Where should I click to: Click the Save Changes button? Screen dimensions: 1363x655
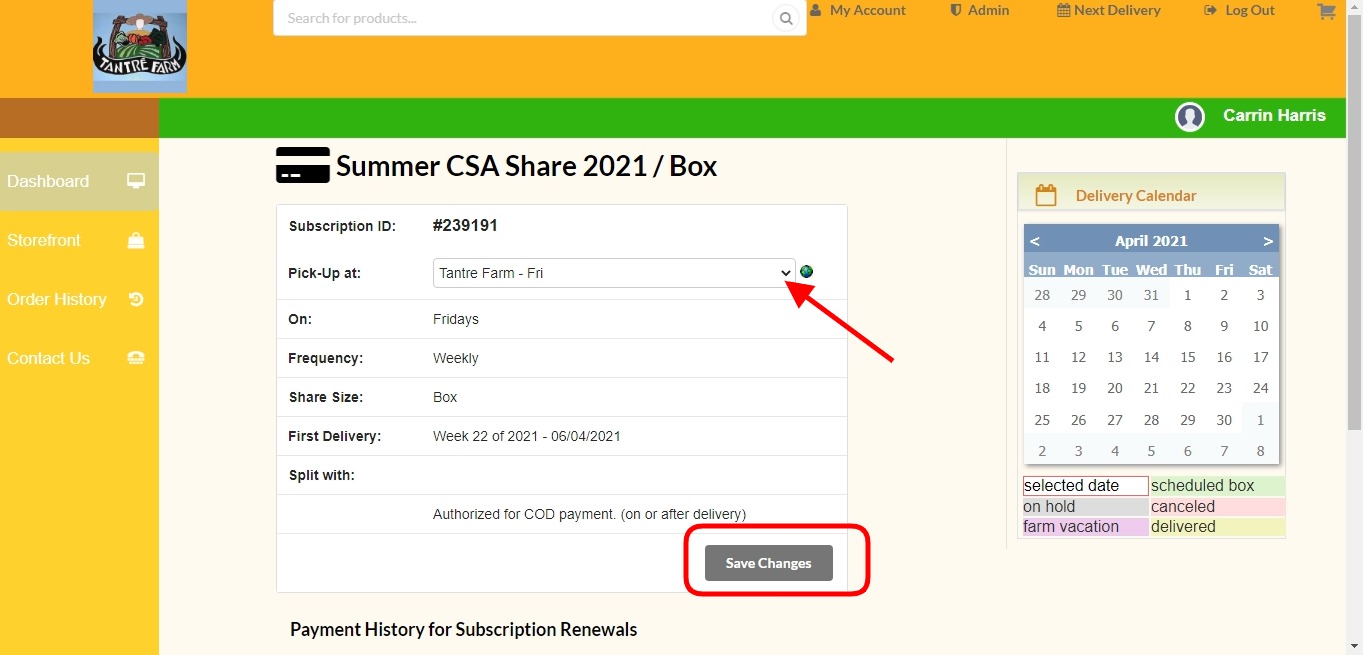point(769,563)
